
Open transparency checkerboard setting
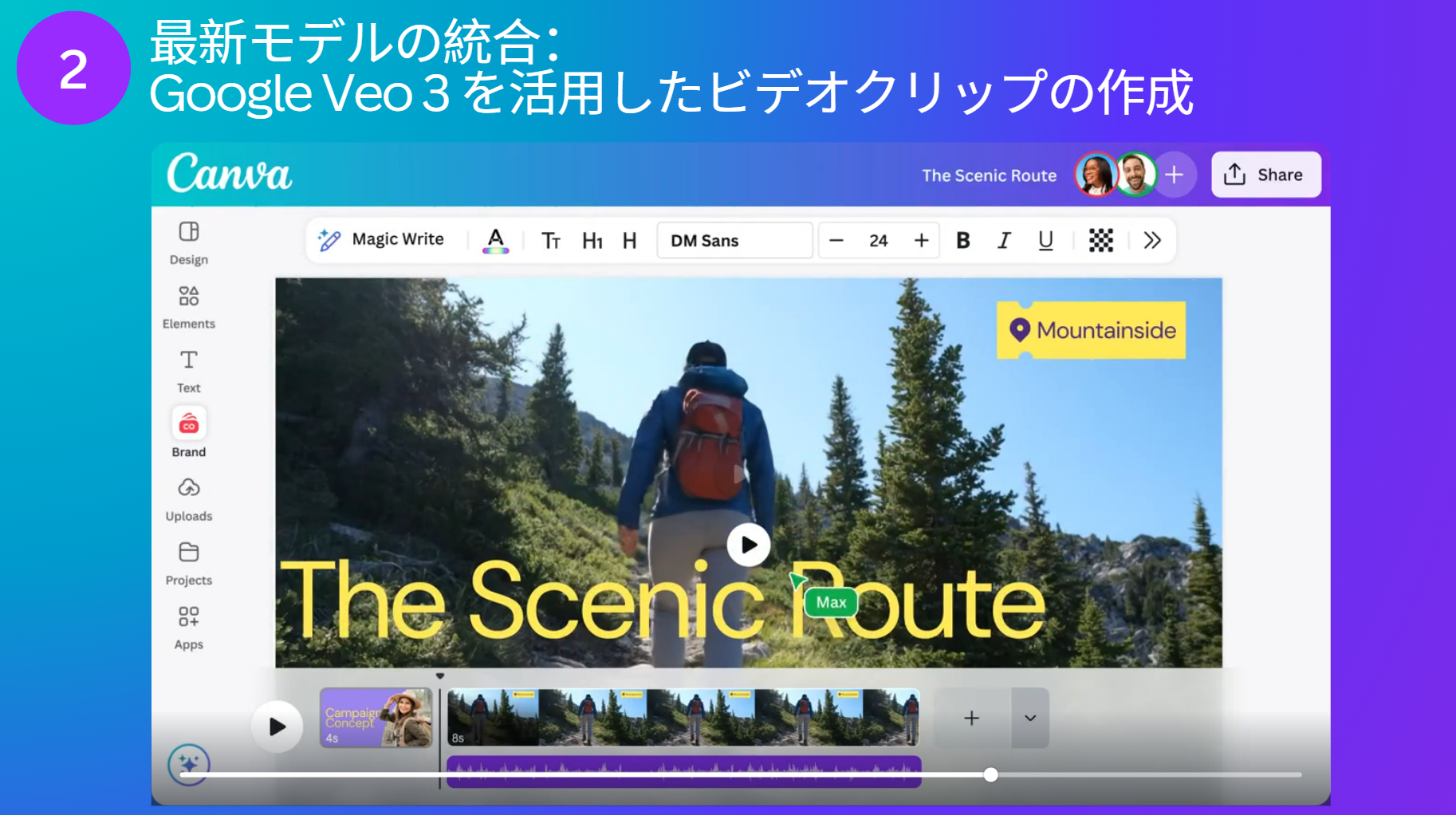[x=1100, y=240]
